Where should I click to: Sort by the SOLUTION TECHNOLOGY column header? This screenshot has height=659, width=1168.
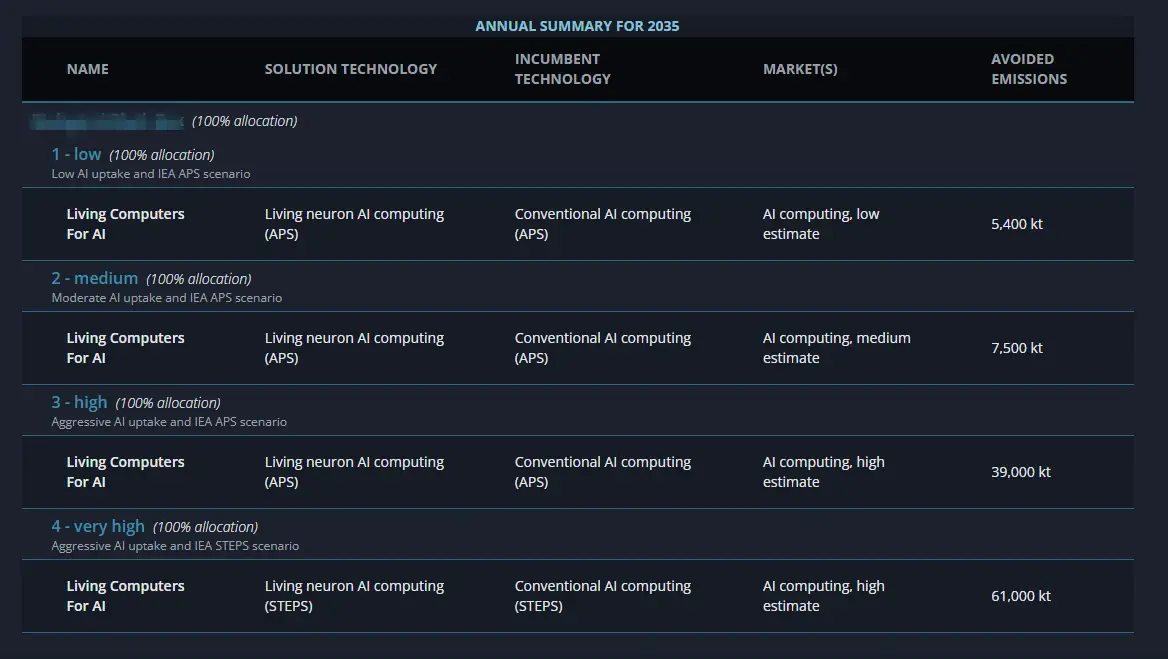click(350, 69)
